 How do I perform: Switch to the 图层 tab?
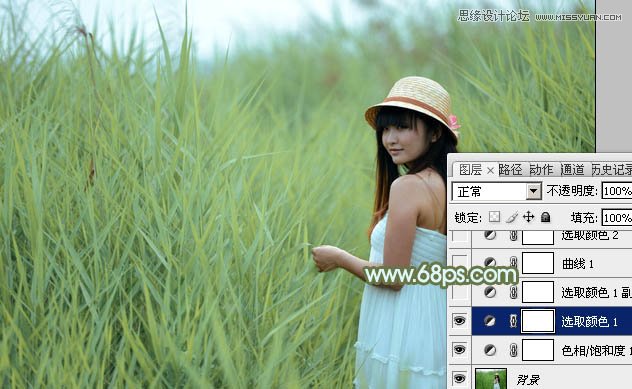(470, 170)
